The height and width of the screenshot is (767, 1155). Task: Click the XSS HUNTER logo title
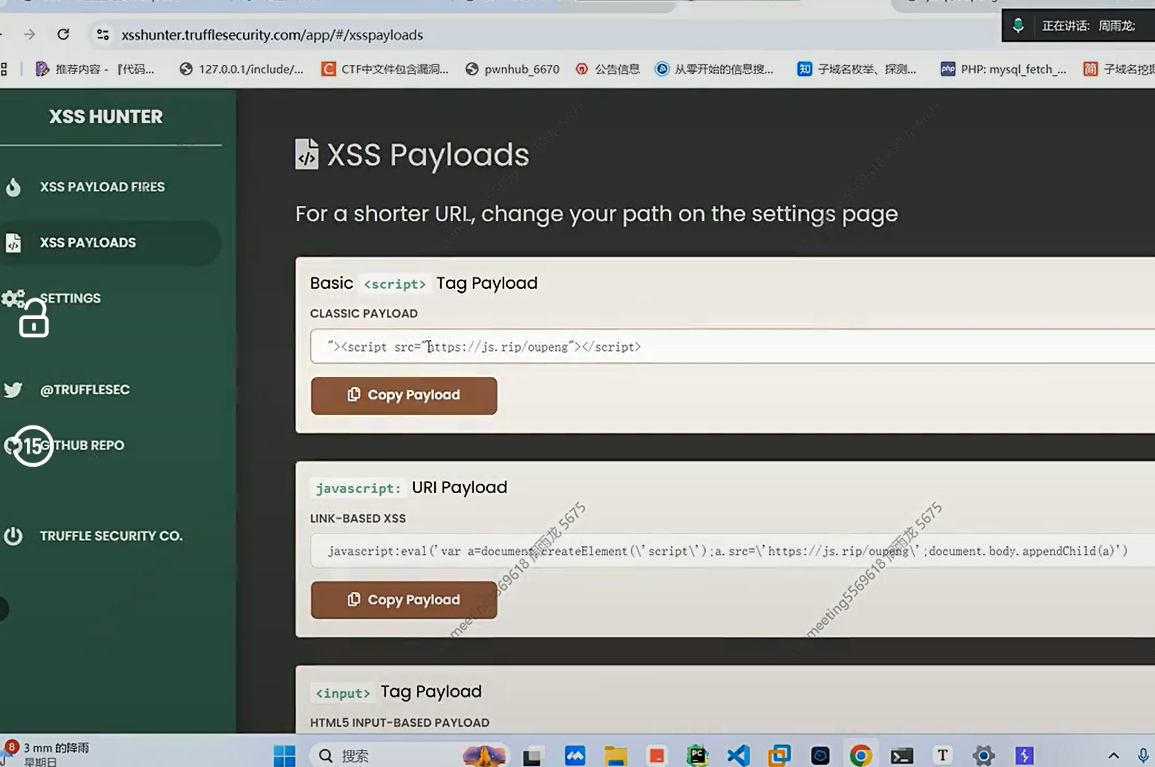(x=106, y=116)
